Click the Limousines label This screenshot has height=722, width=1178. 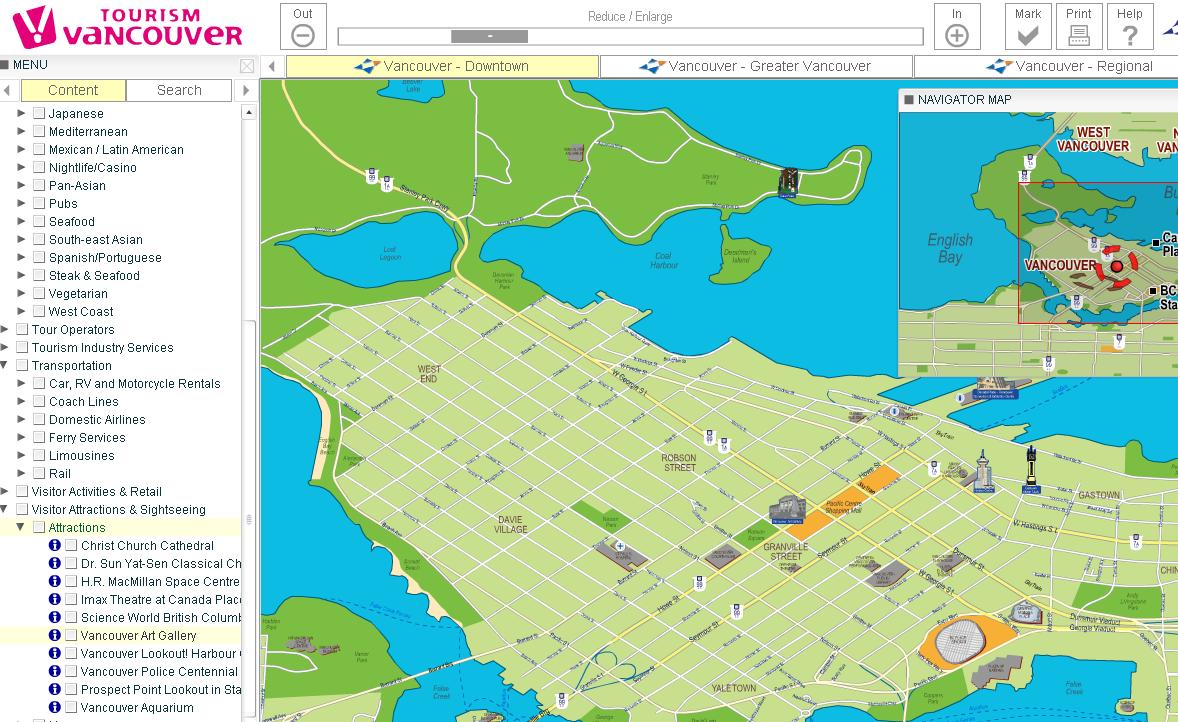[81, 456]
